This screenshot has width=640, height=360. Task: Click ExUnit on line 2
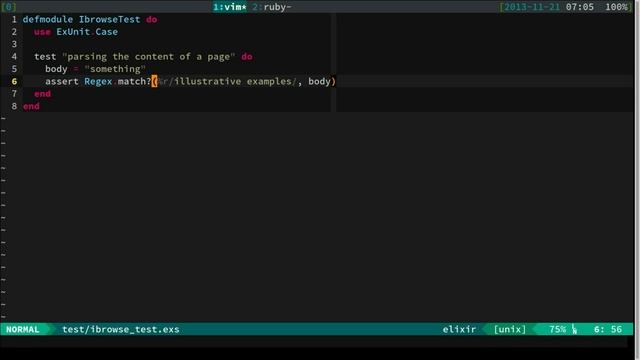point(73,32)
